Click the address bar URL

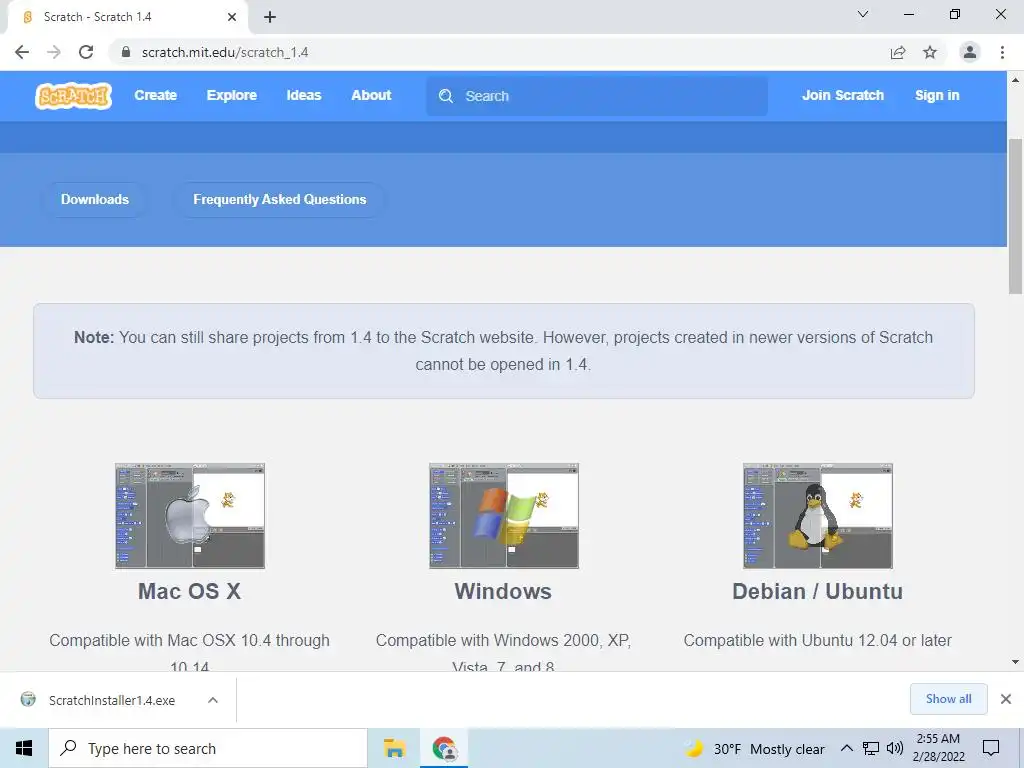pos(225,52)
